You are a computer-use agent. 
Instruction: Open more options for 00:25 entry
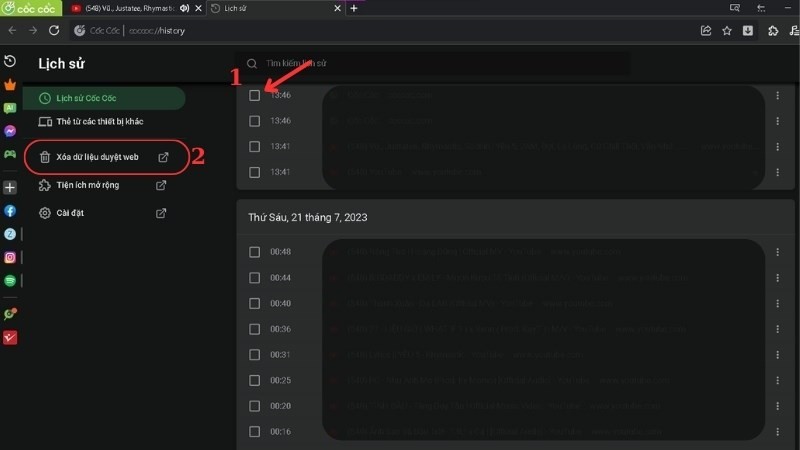tap(778, 381)
